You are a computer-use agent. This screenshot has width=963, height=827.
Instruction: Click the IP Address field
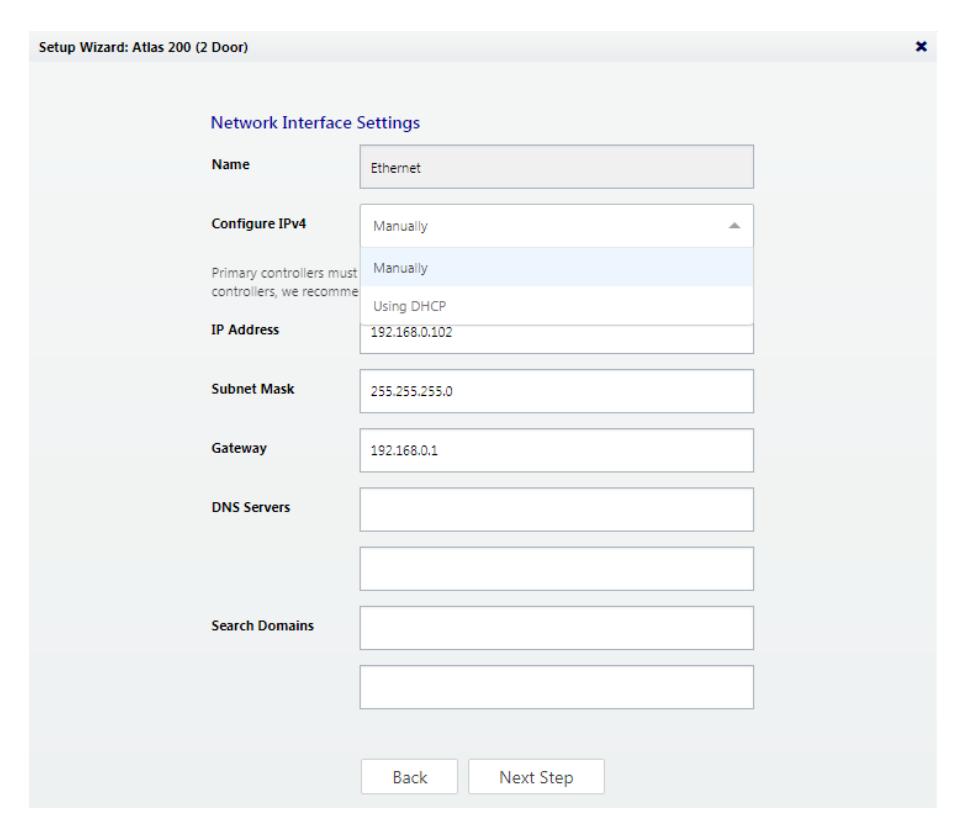point(556,339)
